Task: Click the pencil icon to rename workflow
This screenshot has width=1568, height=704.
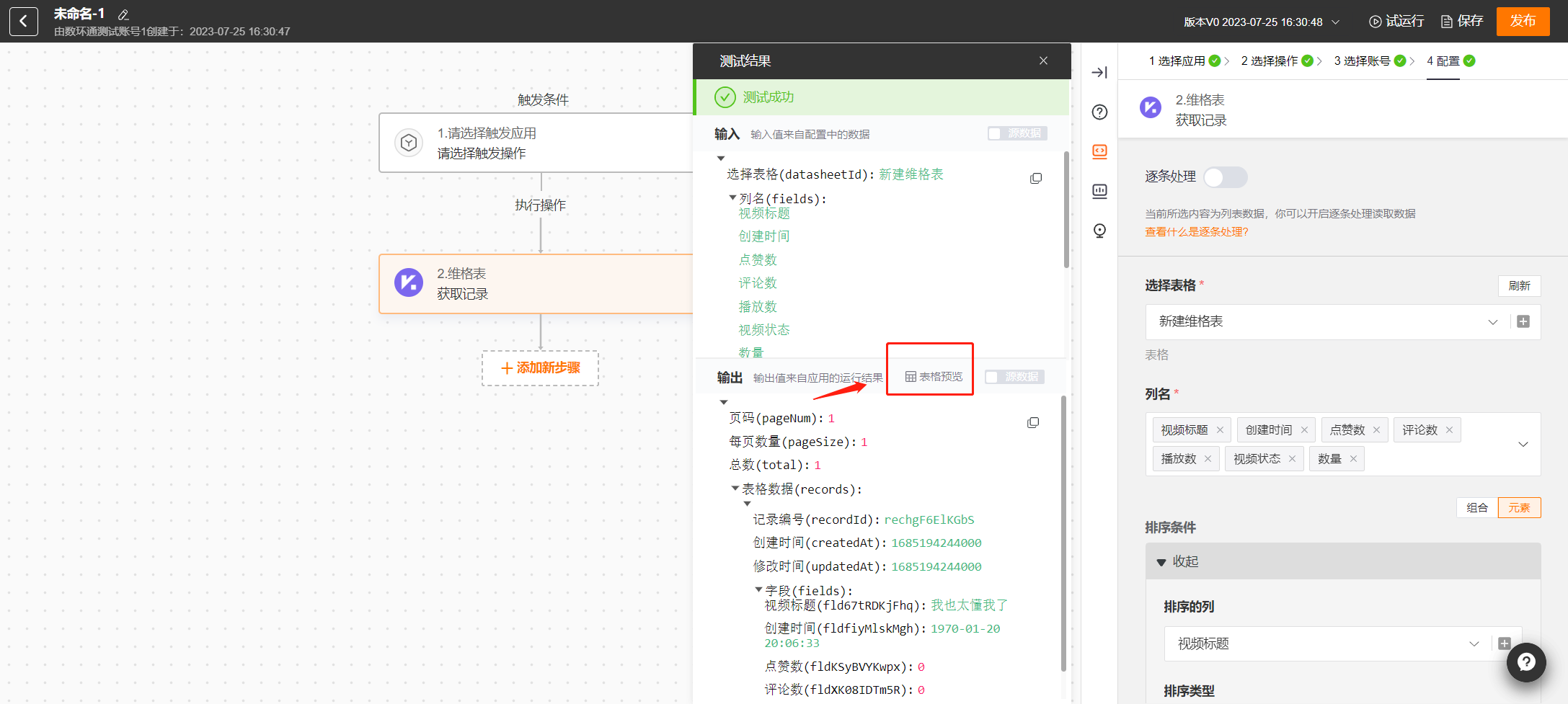Action: pyautogui.click(x=123, y=14)
